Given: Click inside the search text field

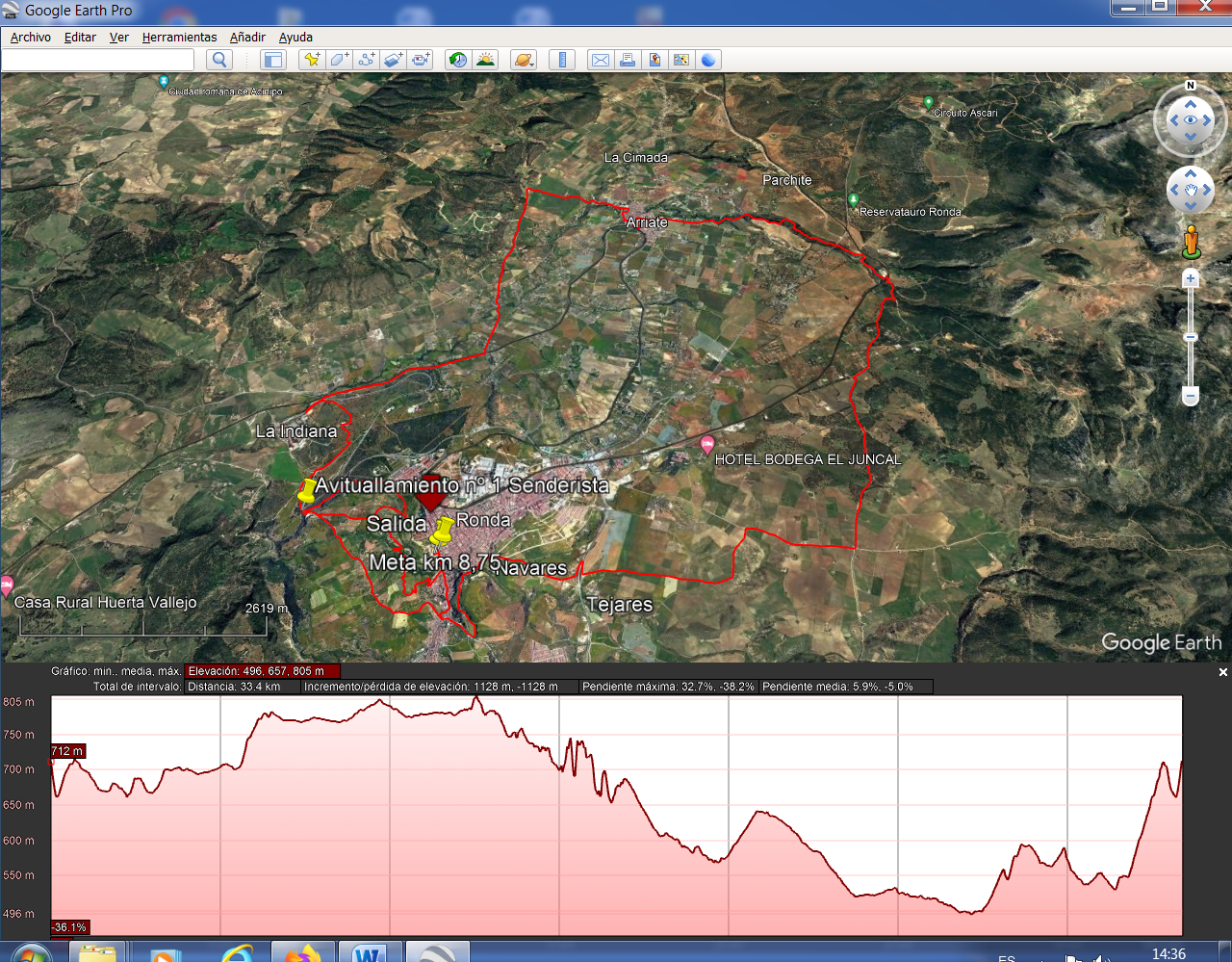Looking at the screenshot, I should 98,60.
